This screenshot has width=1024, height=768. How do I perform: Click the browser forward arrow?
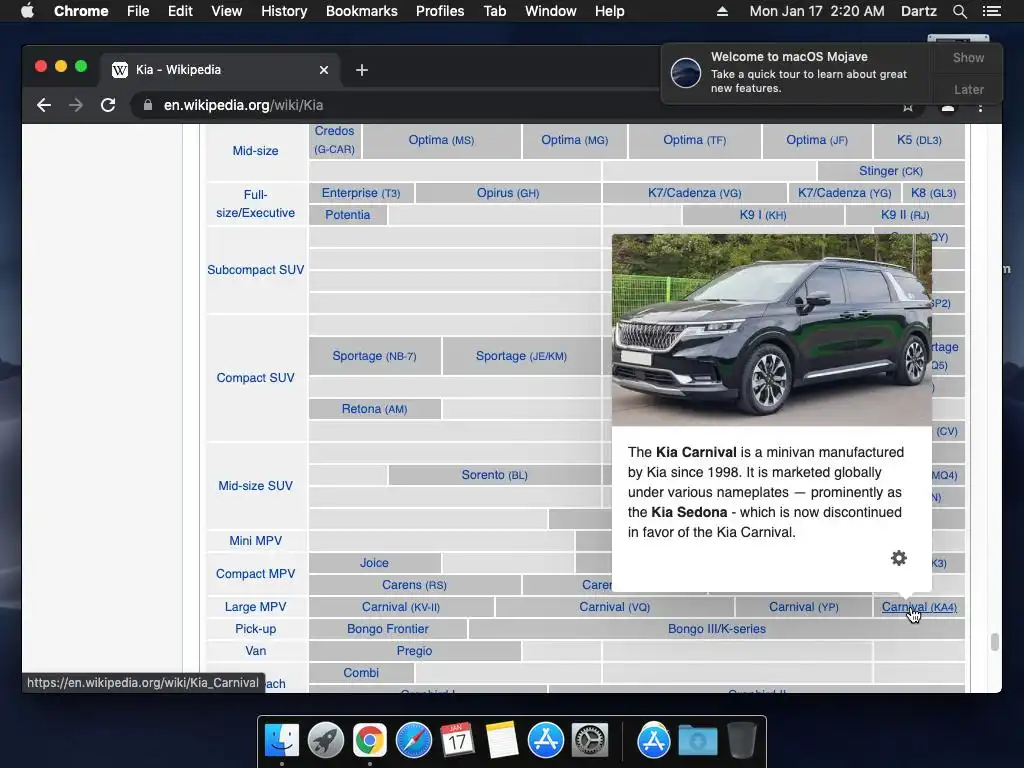click(76, 105)
